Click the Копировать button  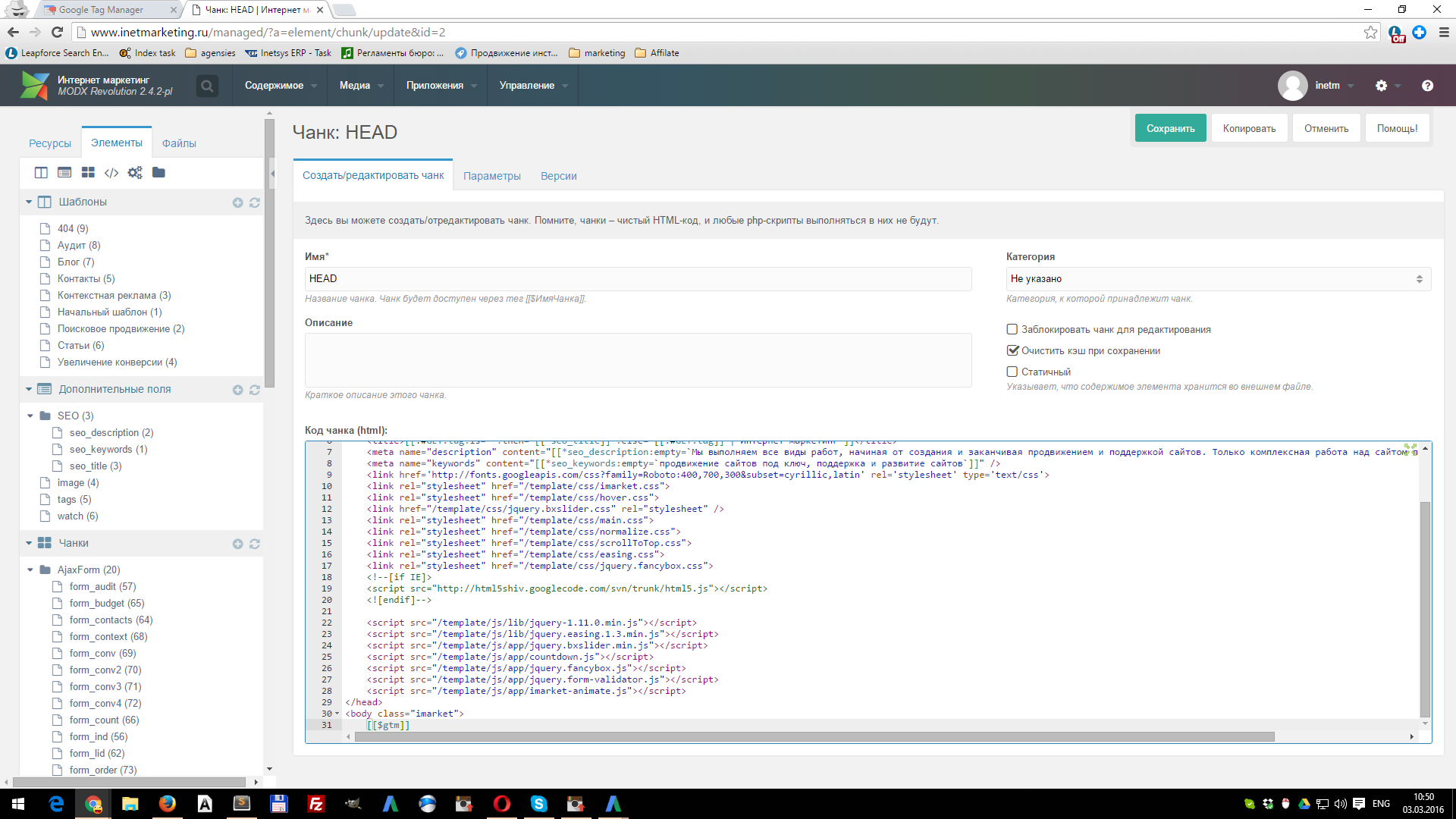1249,128
